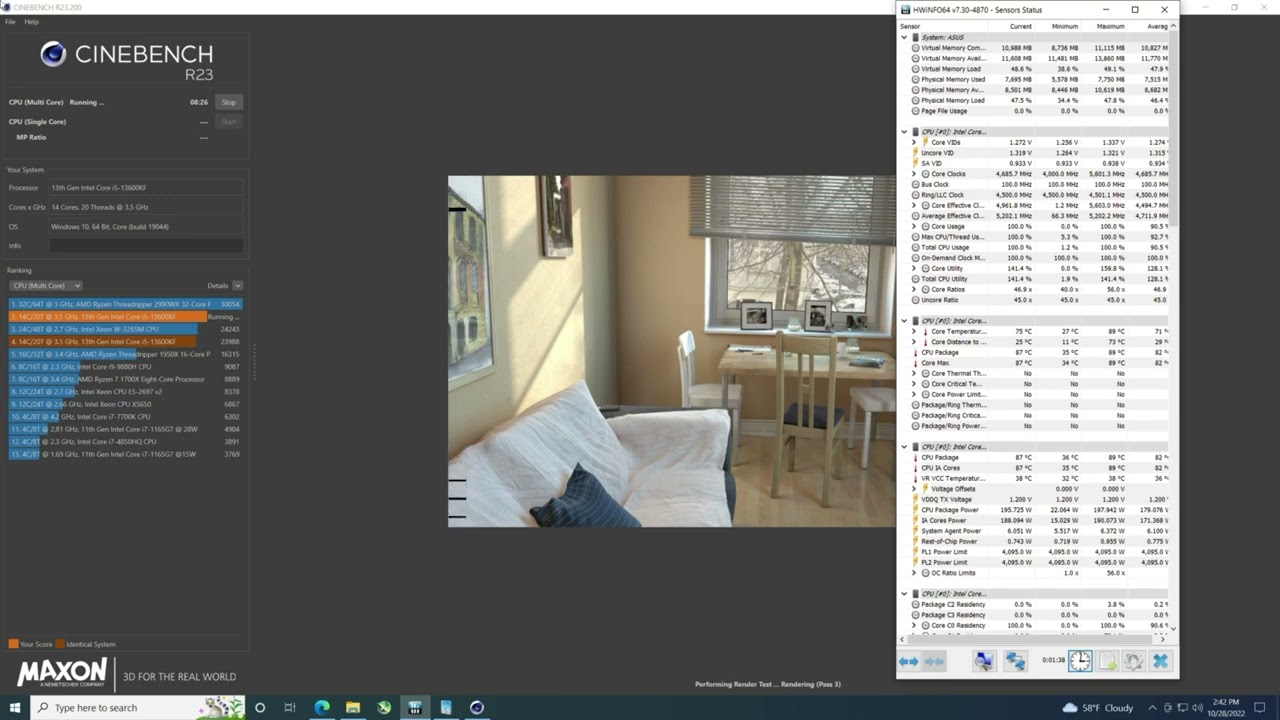Open the Cinebench Help menu
This screenshot has width=1280, height=720.
[32, 21]
